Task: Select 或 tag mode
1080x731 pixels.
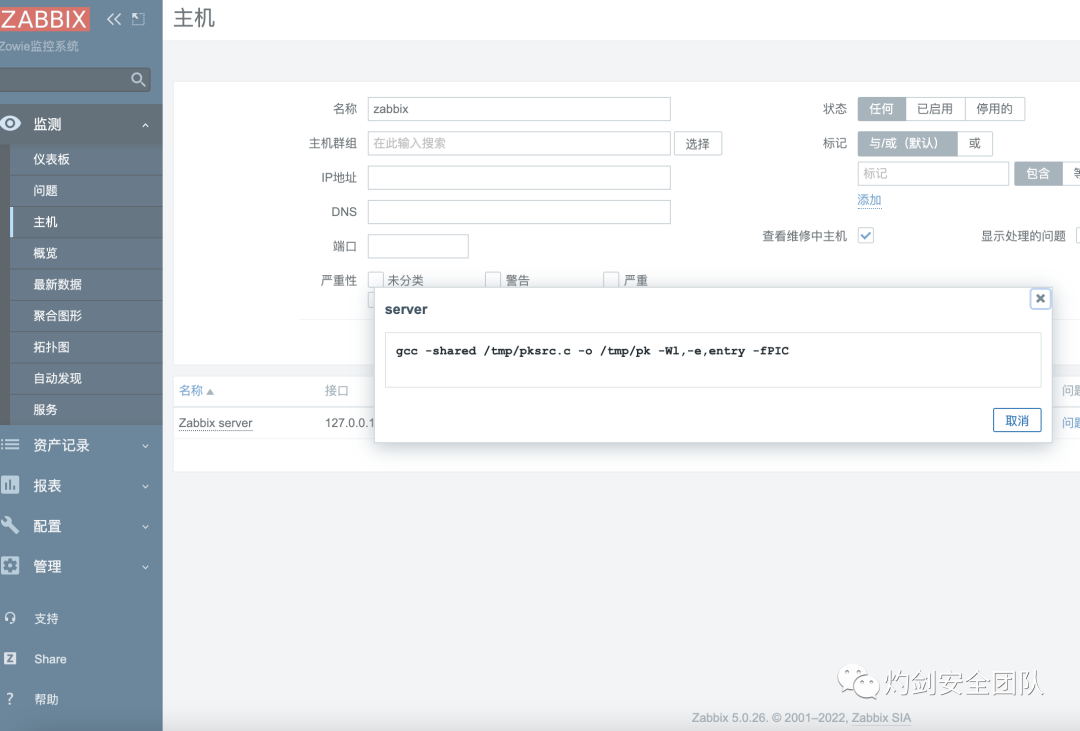Action: pyautogui.click(x=975, y=143)
